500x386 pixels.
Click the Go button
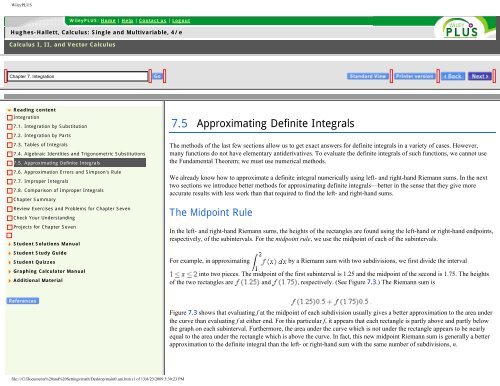click(x=157, y=76)
